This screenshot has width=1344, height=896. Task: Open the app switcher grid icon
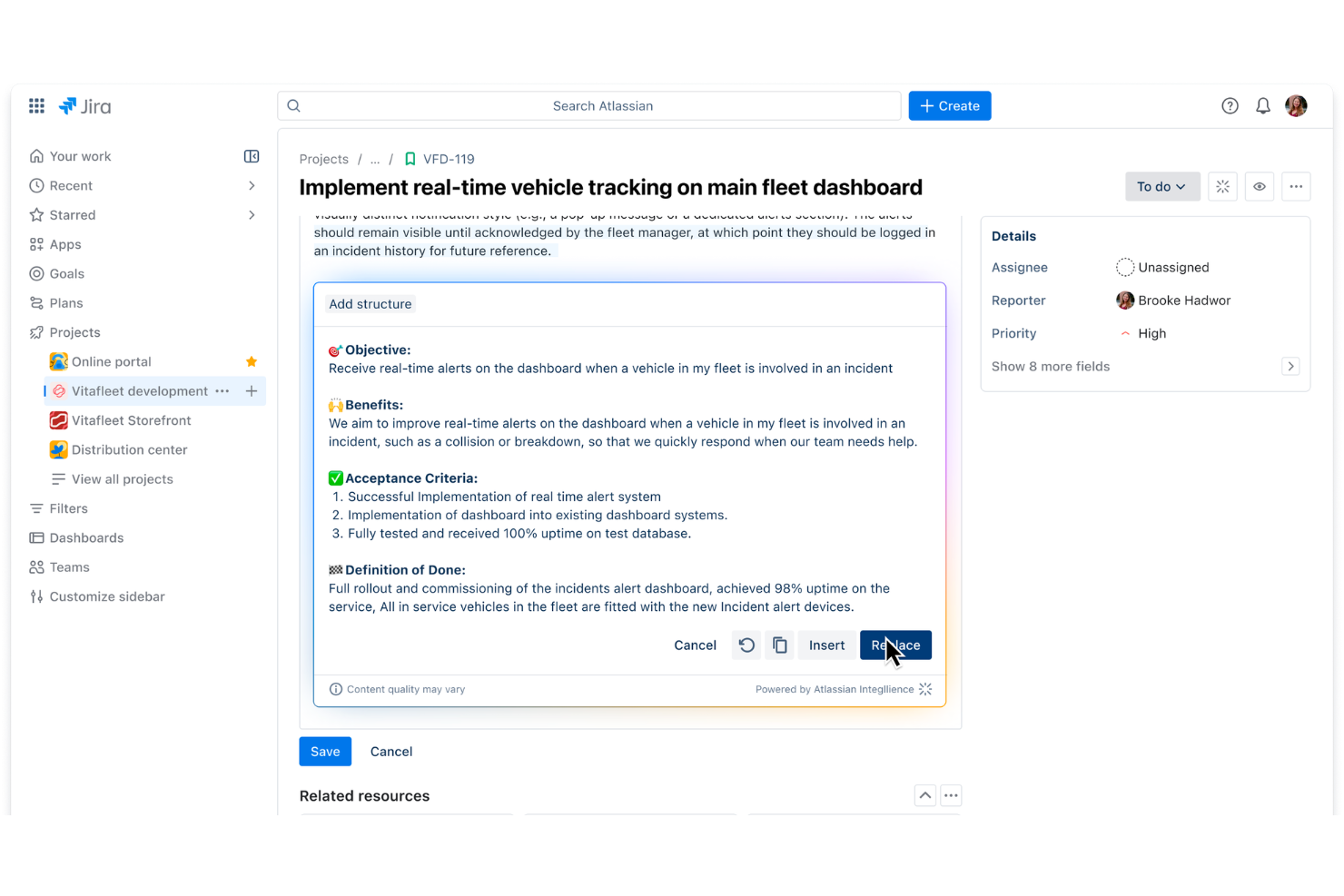[36, 106]
